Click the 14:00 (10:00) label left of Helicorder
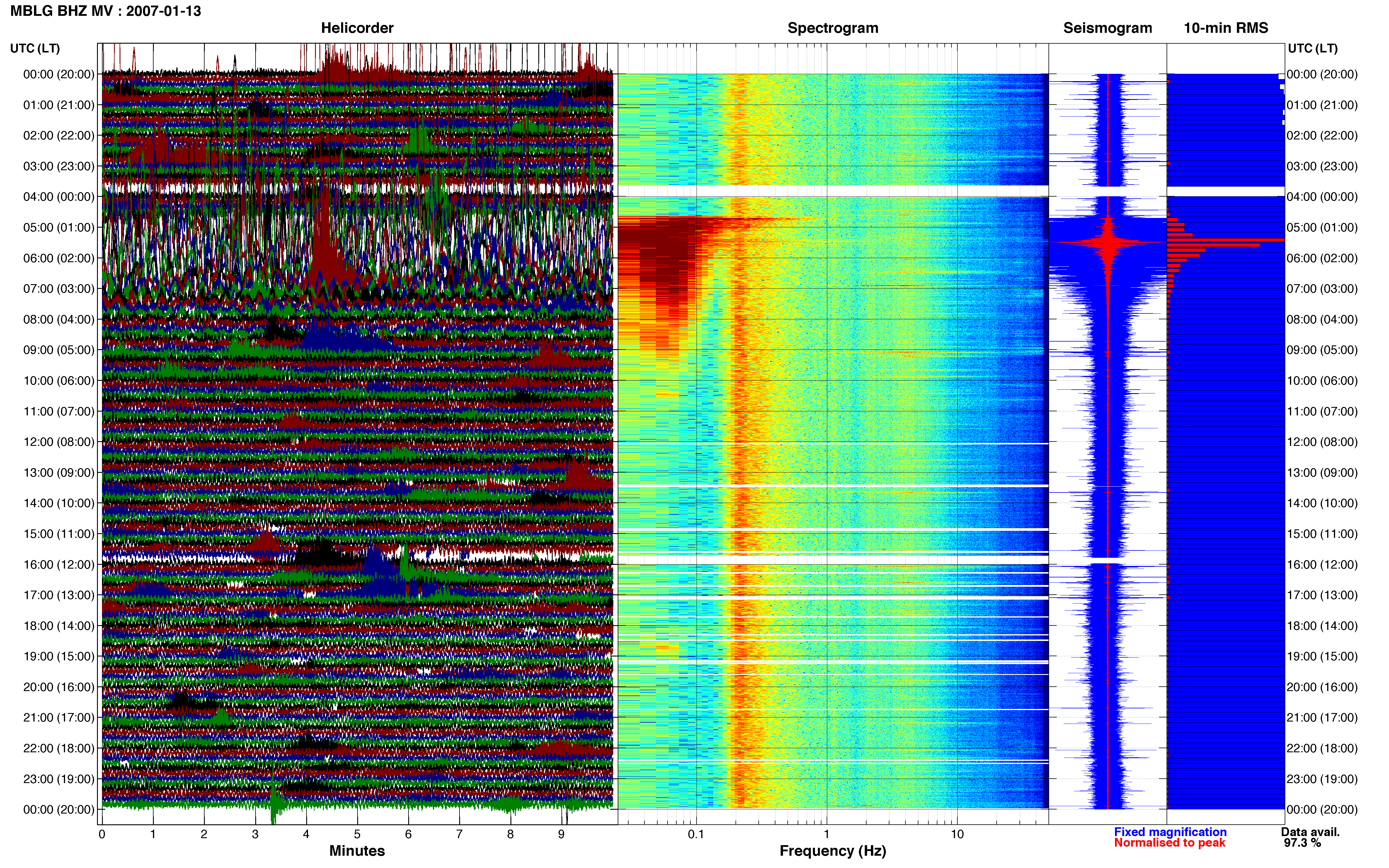 [x=59, y=504]
